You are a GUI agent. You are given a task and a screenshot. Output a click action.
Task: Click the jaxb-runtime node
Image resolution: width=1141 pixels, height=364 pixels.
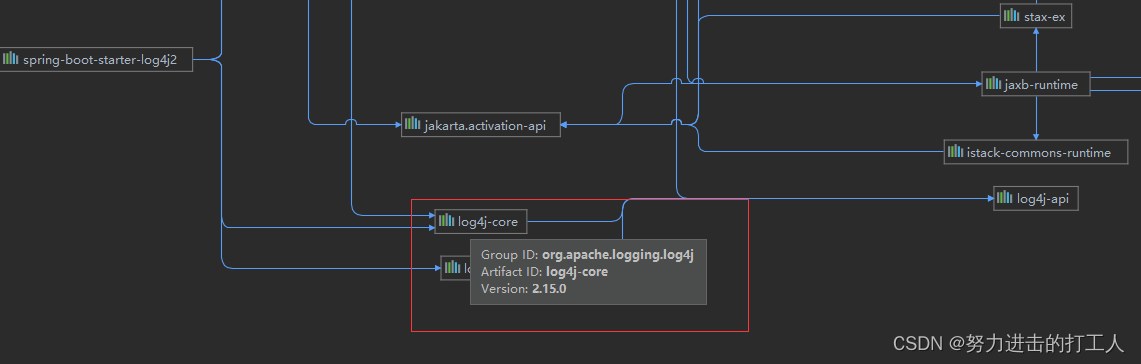click(1035, 84)
